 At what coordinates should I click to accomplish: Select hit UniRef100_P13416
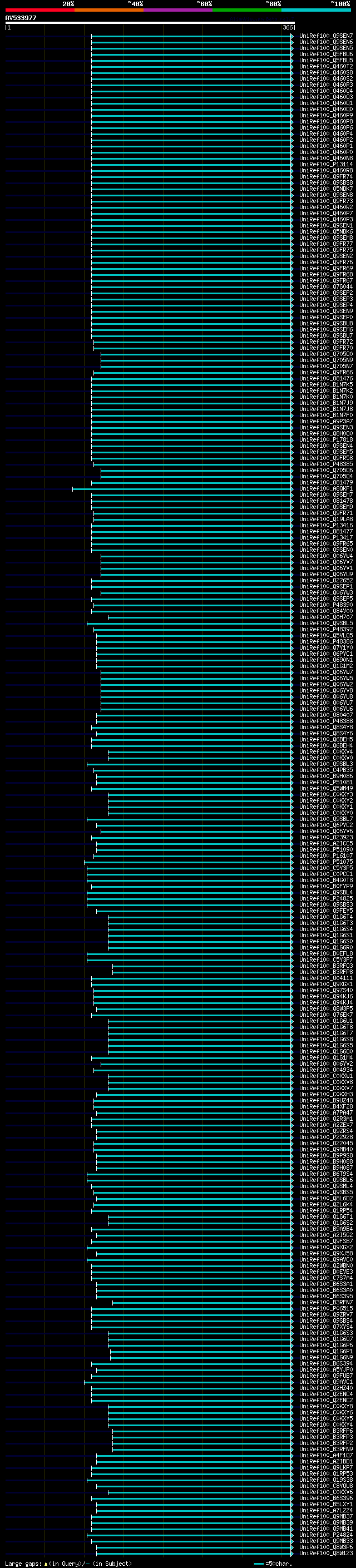(x=326, y=525)
